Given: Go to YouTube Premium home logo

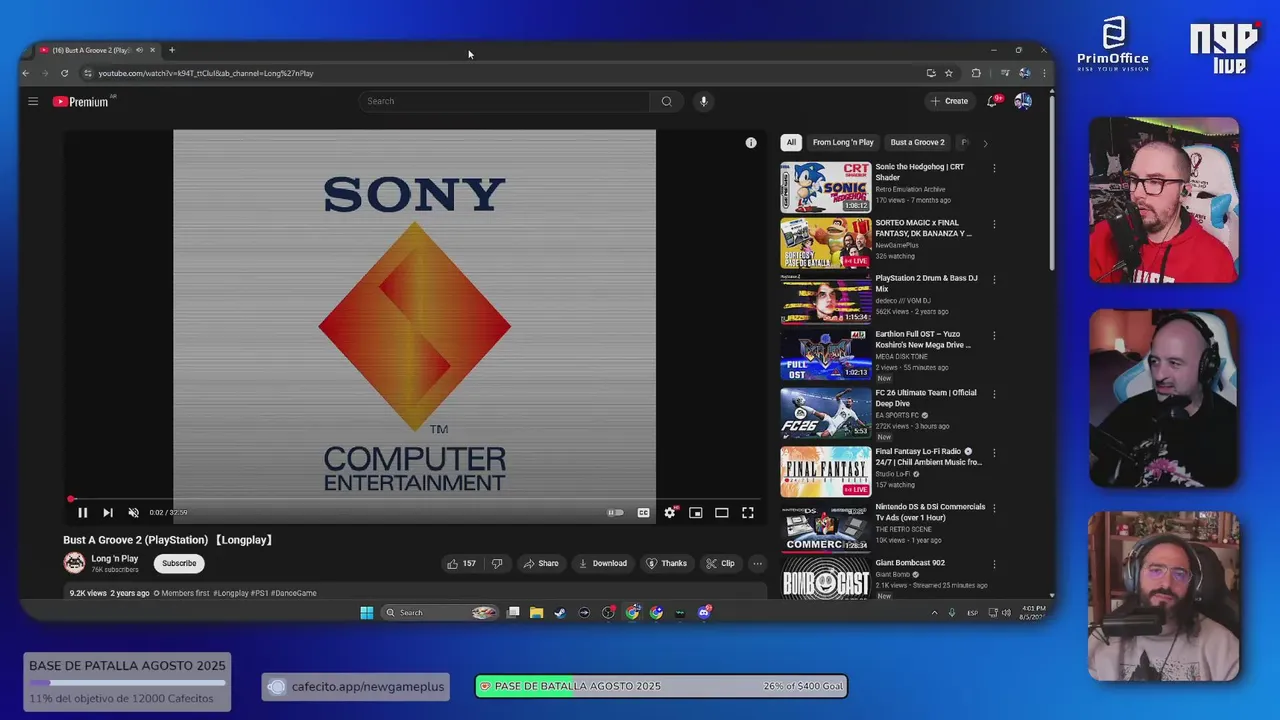Looking at the screenshot, I should (81, 101).
